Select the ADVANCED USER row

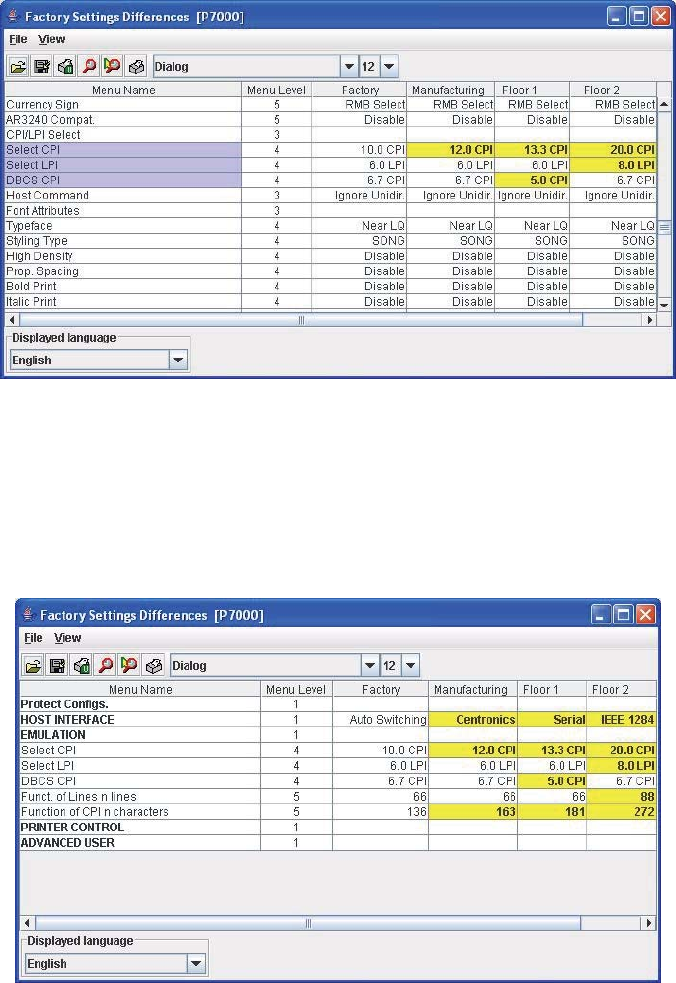point(338,843)
